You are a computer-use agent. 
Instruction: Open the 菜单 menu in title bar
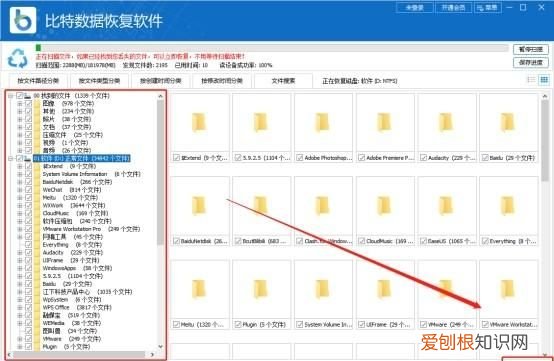click(x=488, y=7)
